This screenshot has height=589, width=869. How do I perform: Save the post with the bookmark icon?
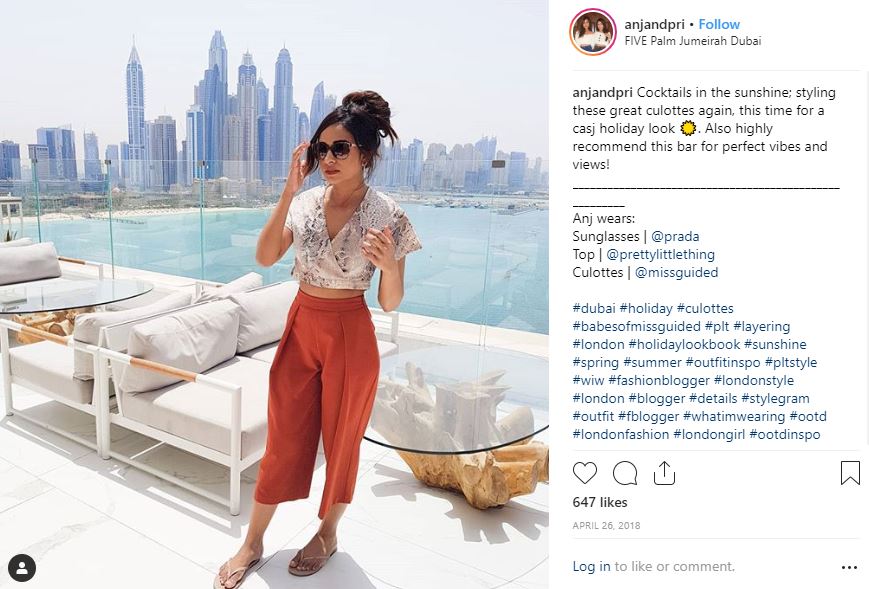[850, 473]
